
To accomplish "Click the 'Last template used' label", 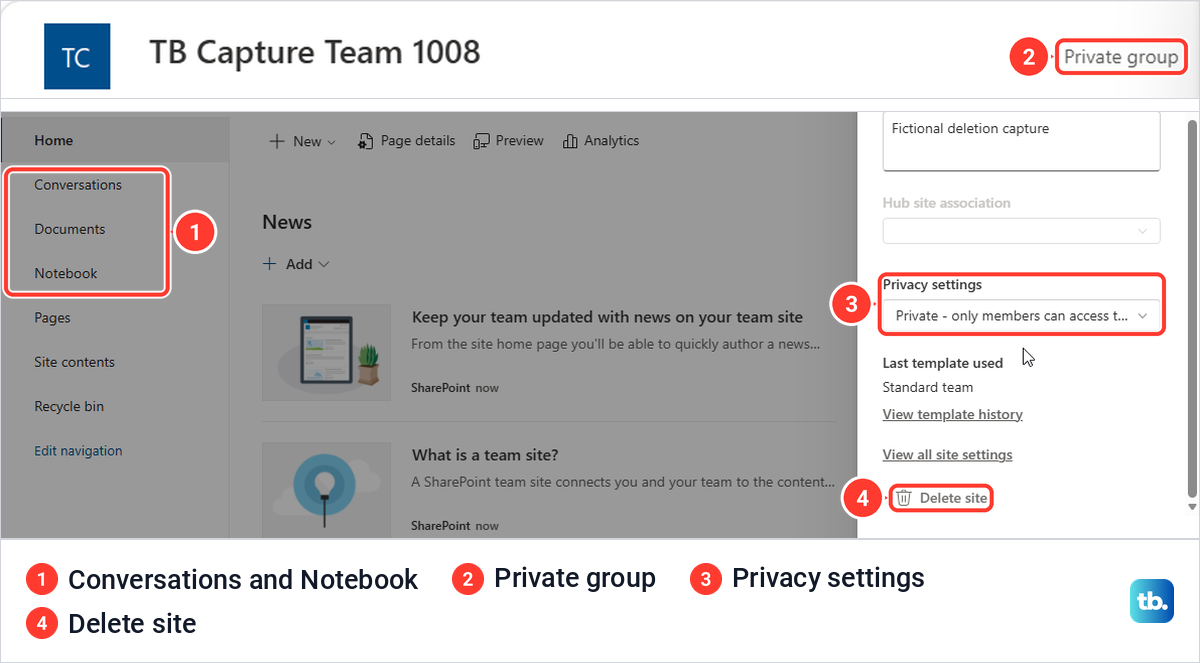I will tap(943, 363).
